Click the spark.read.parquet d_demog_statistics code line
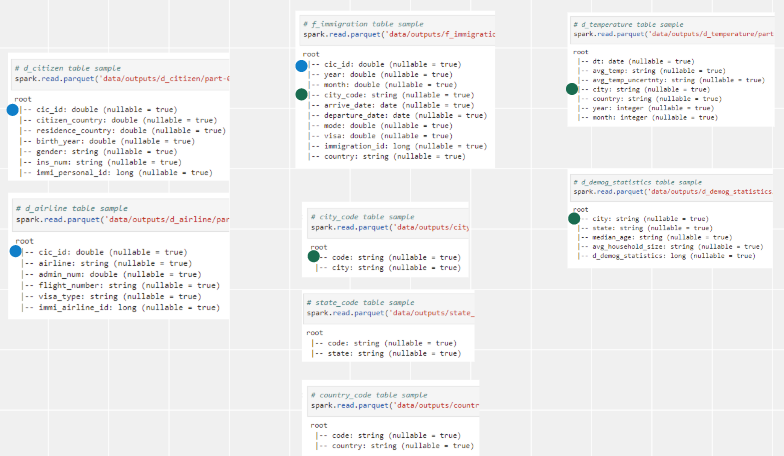Screen dimensions: 784x456 (x=672, y=192)
